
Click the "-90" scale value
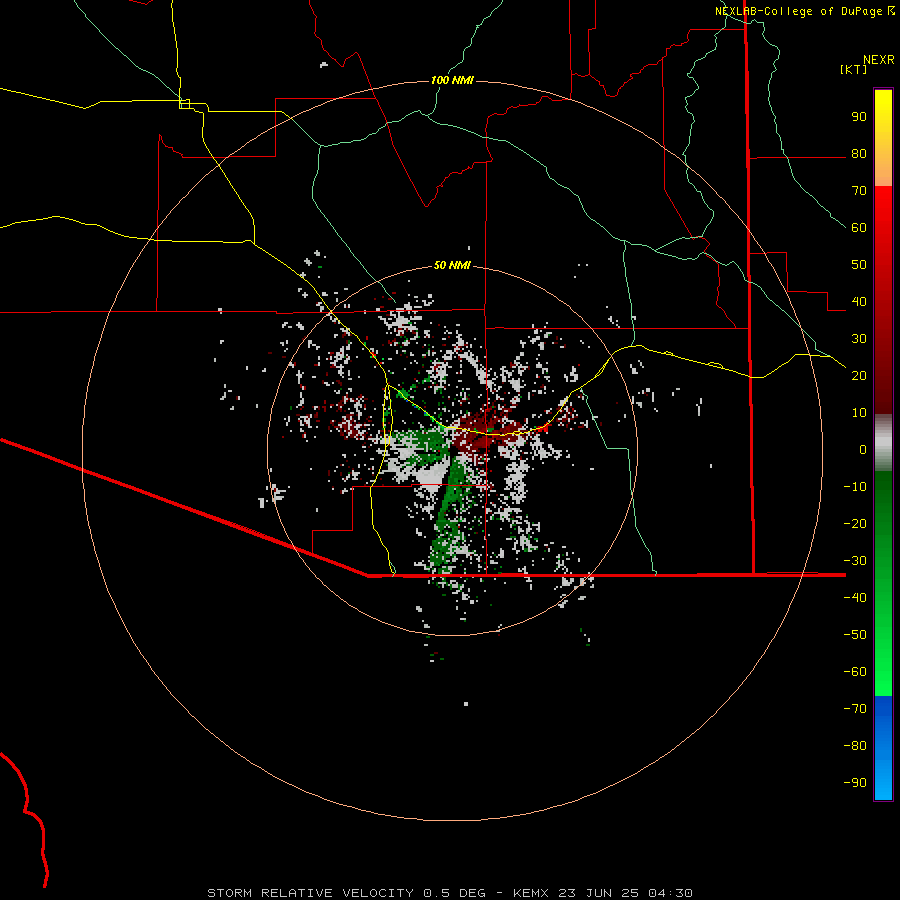click(x=855, y=783)
